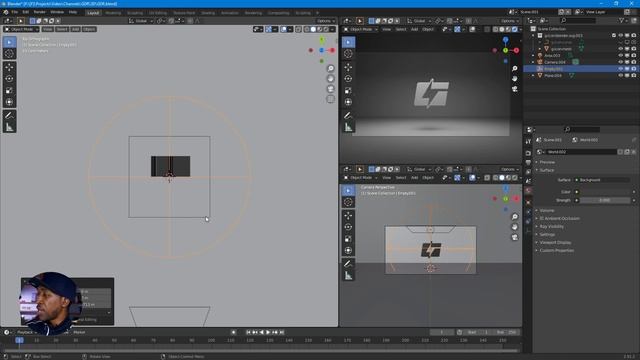640x360 pixels.
Task: Toggle visibility eye for Area.003
Action: click(620, 56)
